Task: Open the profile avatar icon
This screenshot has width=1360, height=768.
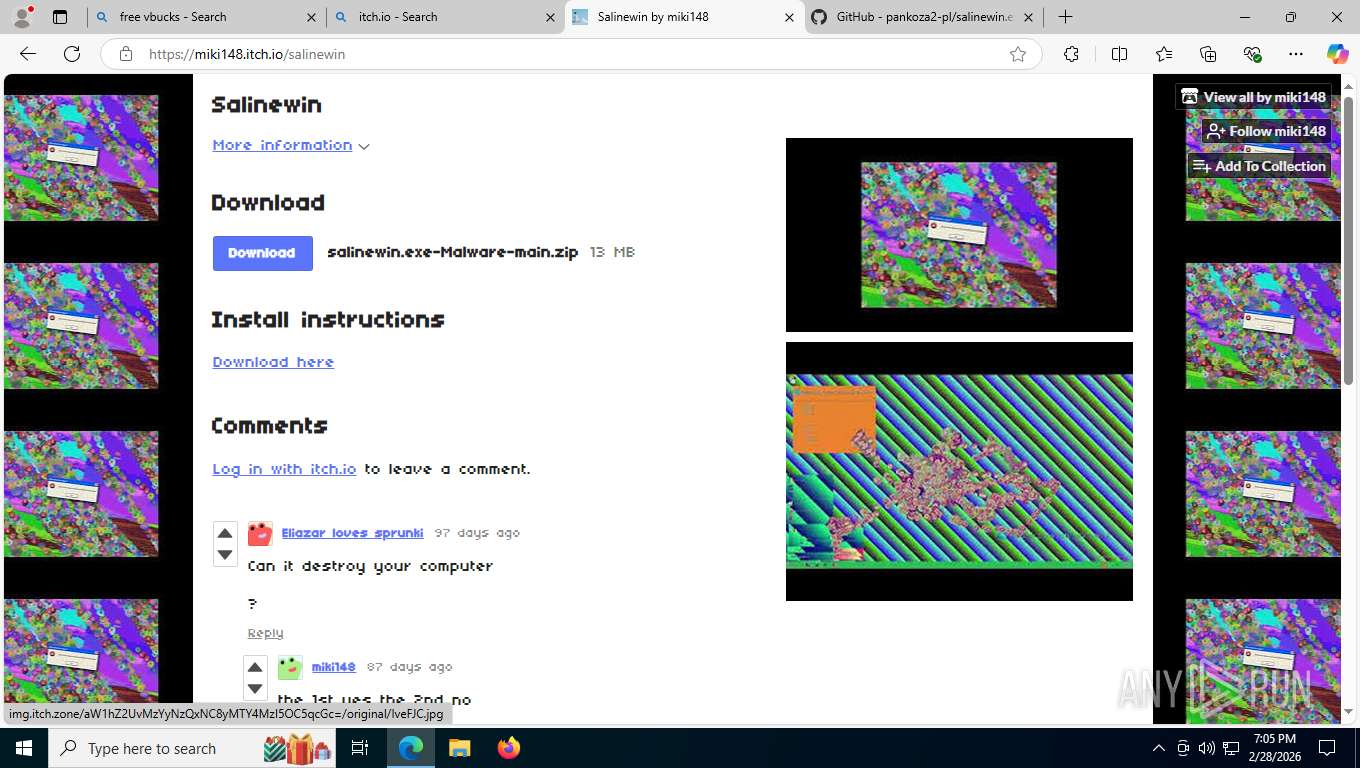Action: 22,17
